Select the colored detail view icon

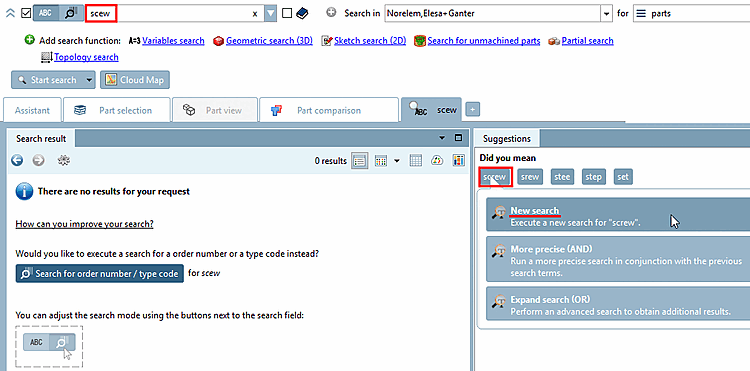coord(381,161)
